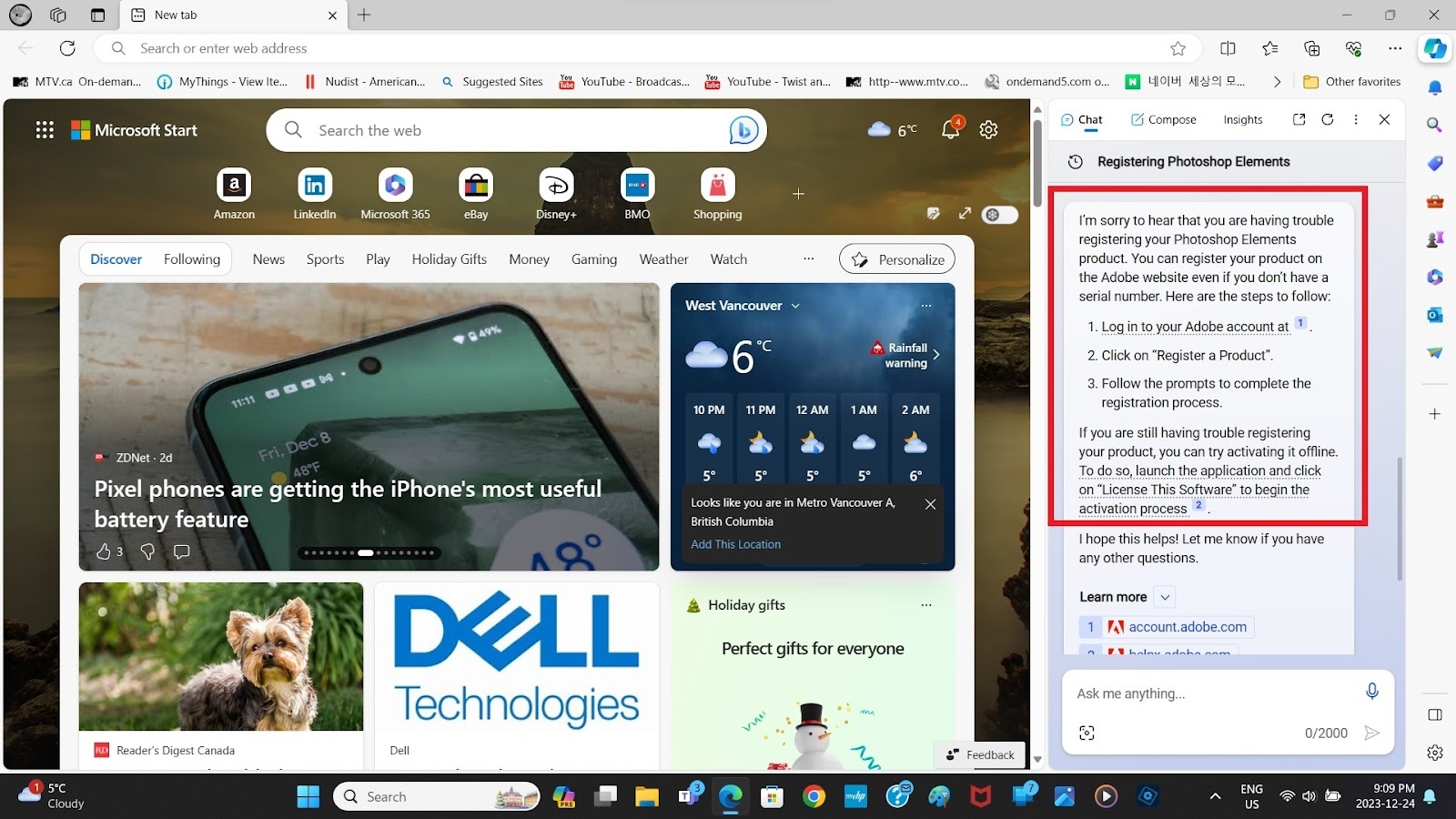Open the LinkedIn quick link
Viewport: 1456px width, 819px height.
coord(314,194)
